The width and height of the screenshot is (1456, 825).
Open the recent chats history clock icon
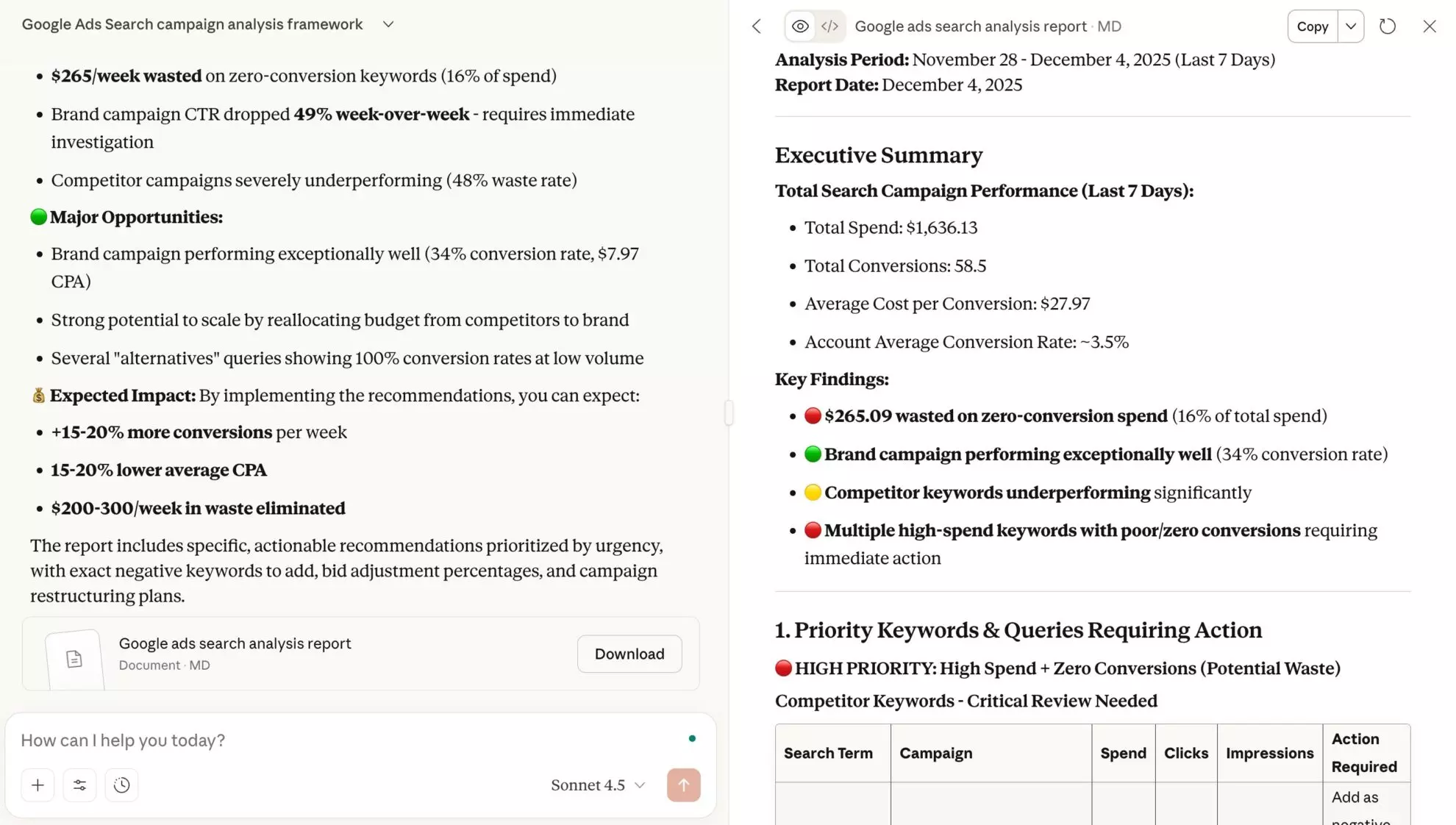(x=121, y=785)
